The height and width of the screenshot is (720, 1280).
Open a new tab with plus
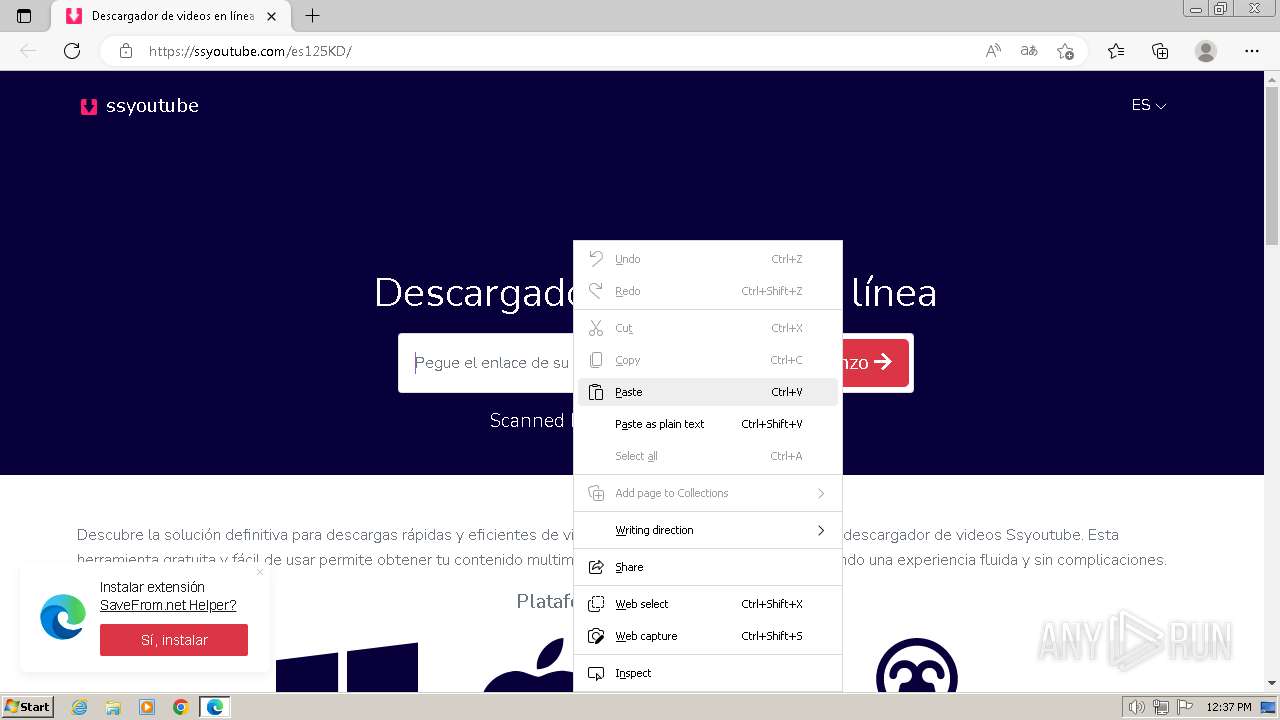pyautogui.click(x=312, y=16)
